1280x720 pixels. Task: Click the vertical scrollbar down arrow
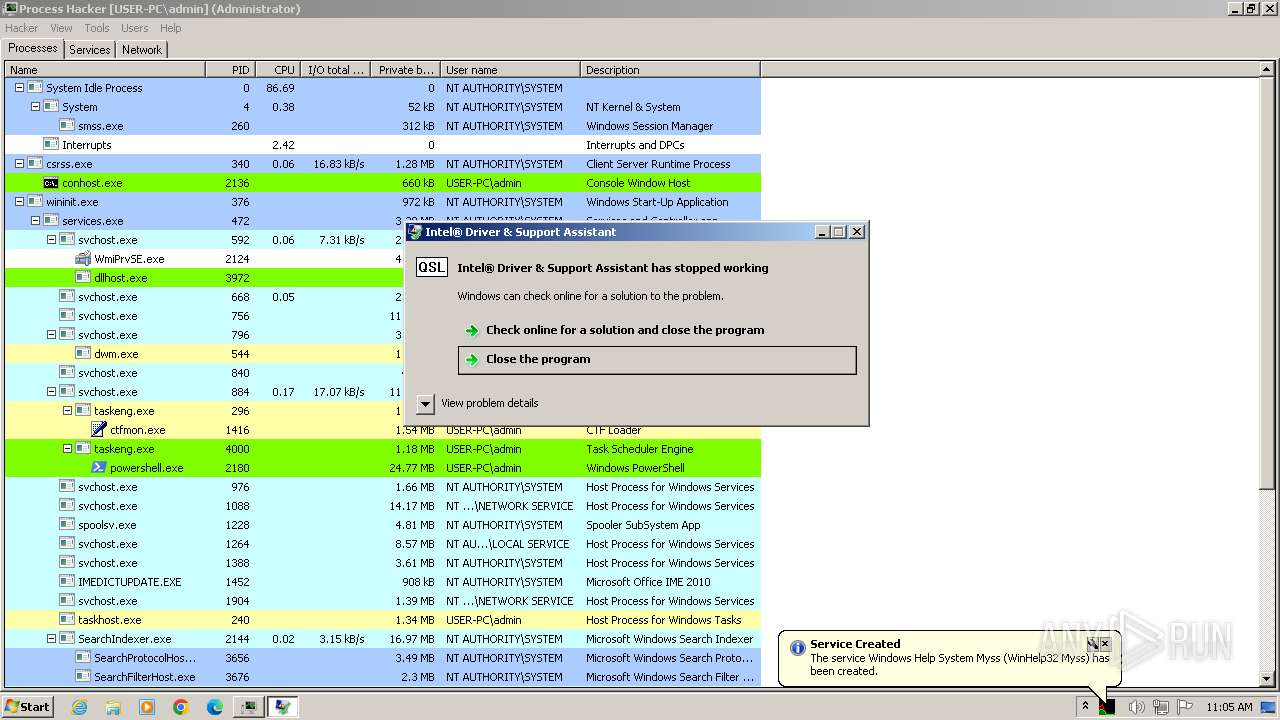[1267, 679]
